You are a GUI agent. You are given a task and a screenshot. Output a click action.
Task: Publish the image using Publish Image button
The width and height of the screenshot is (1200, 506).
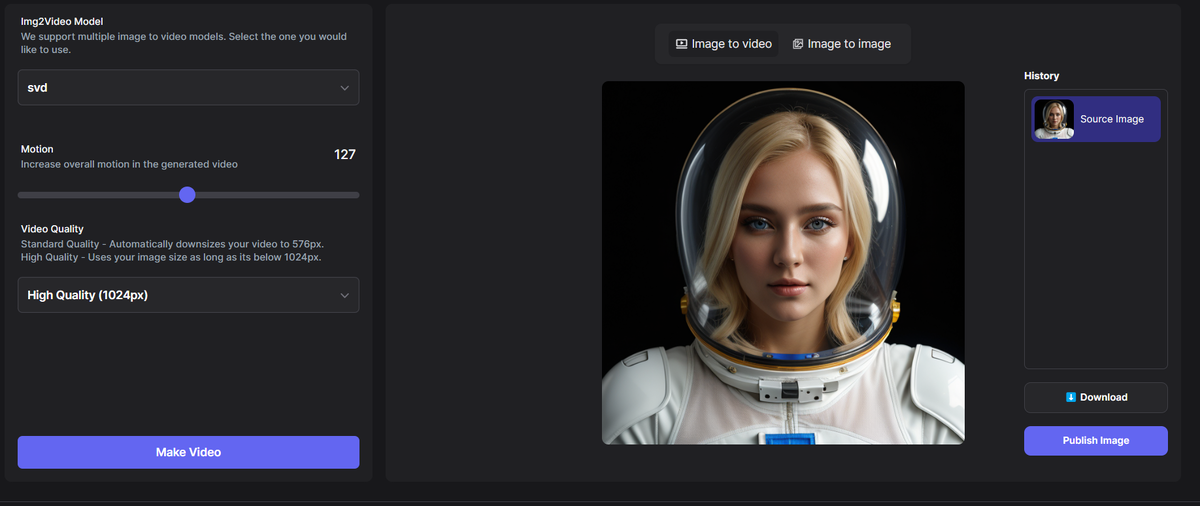tap(1096, 440)
